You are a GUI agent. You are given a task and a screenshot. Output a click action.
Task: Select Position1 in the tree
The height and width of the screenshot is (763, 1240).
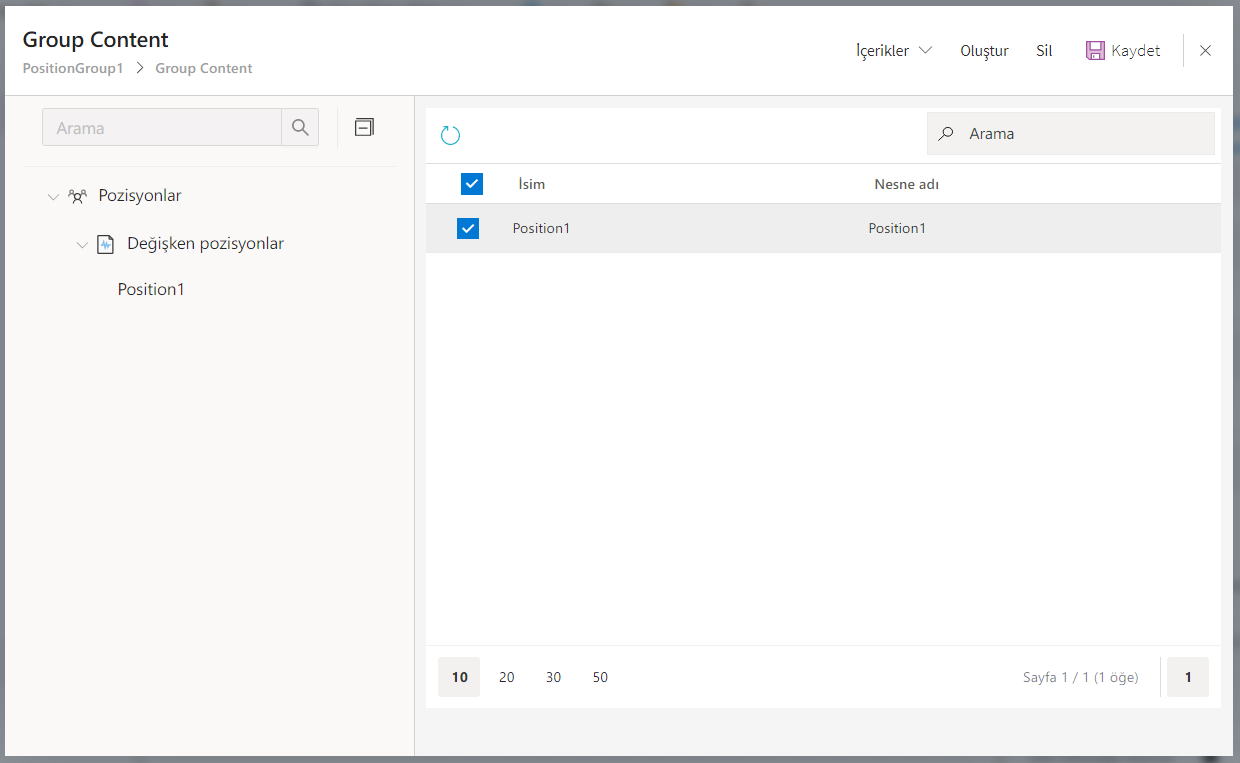[151, 290]
